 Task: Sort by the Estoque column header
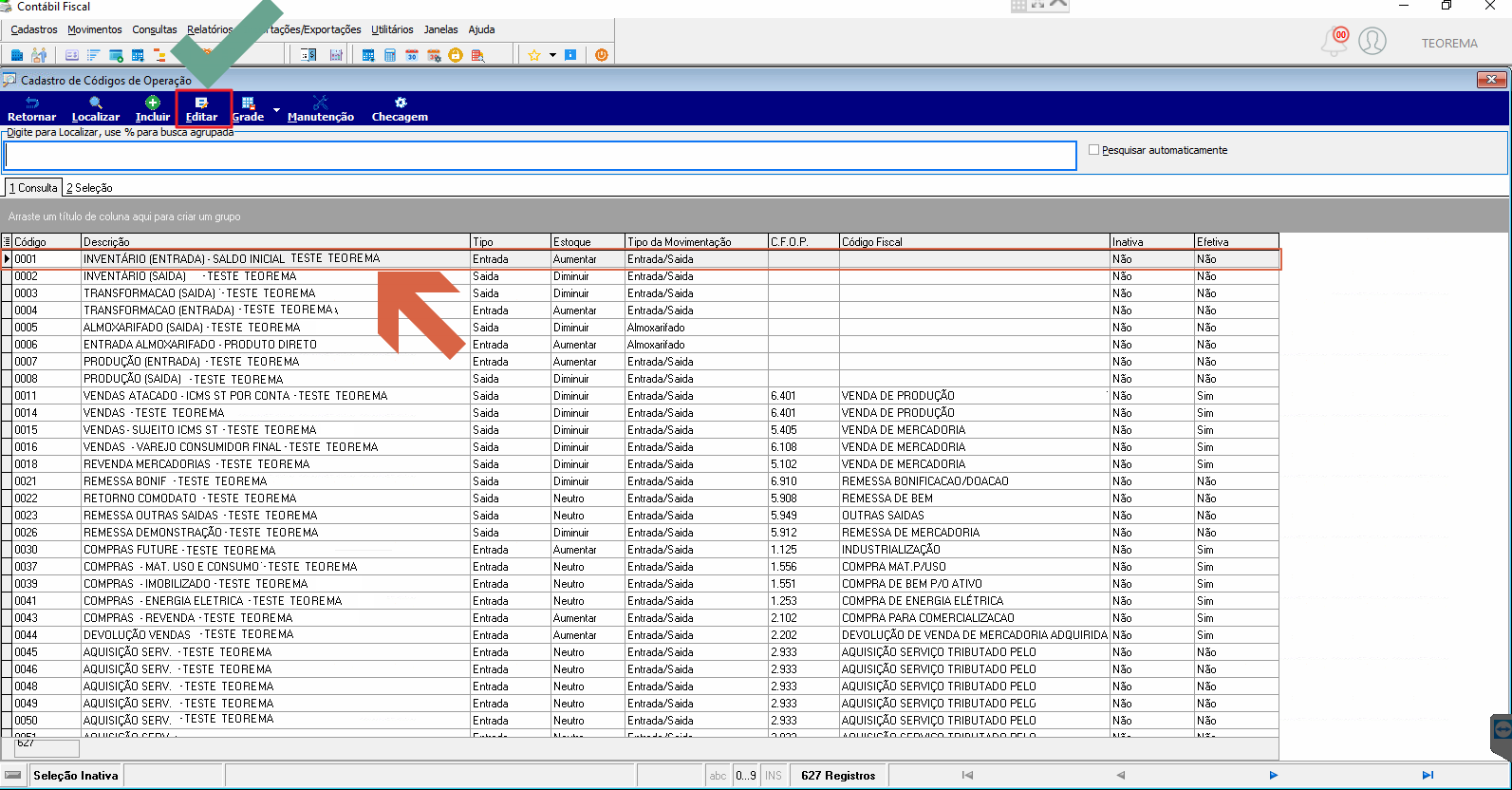point(588,241)
